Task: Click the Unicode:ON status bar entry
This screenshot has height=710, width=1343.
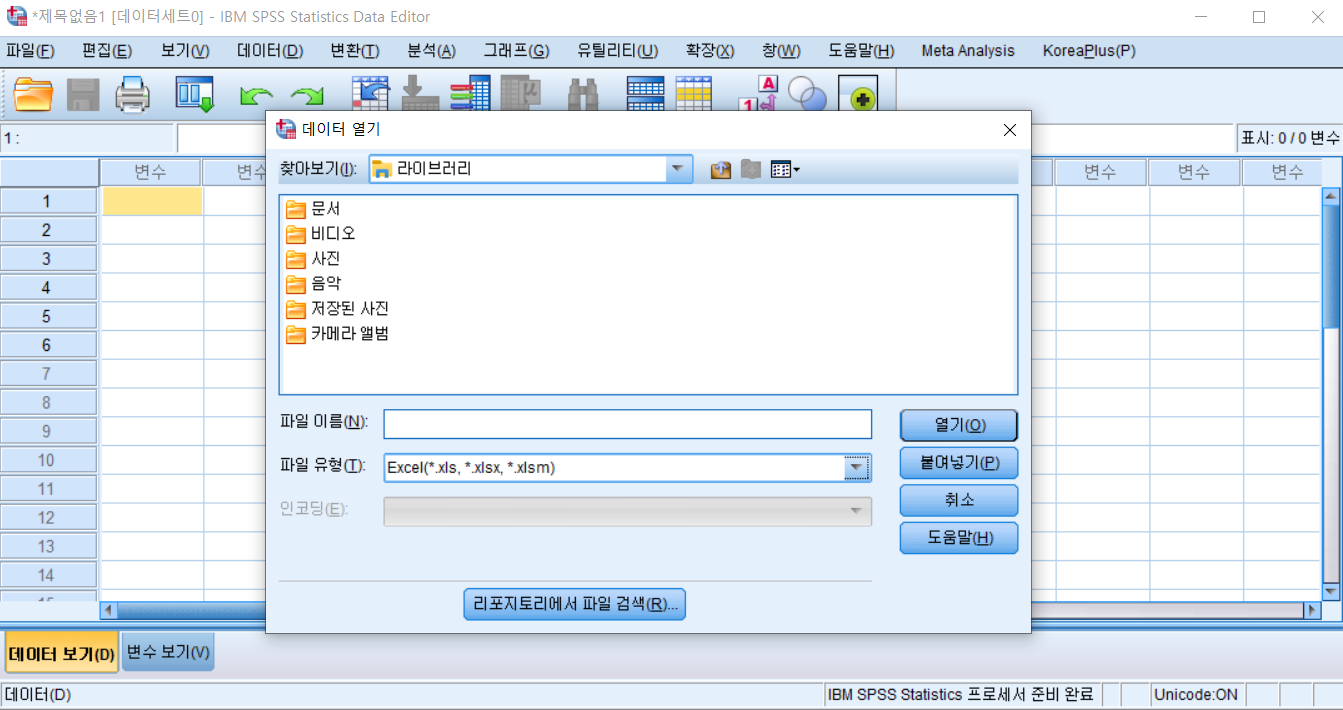Action: [1195, 694]
